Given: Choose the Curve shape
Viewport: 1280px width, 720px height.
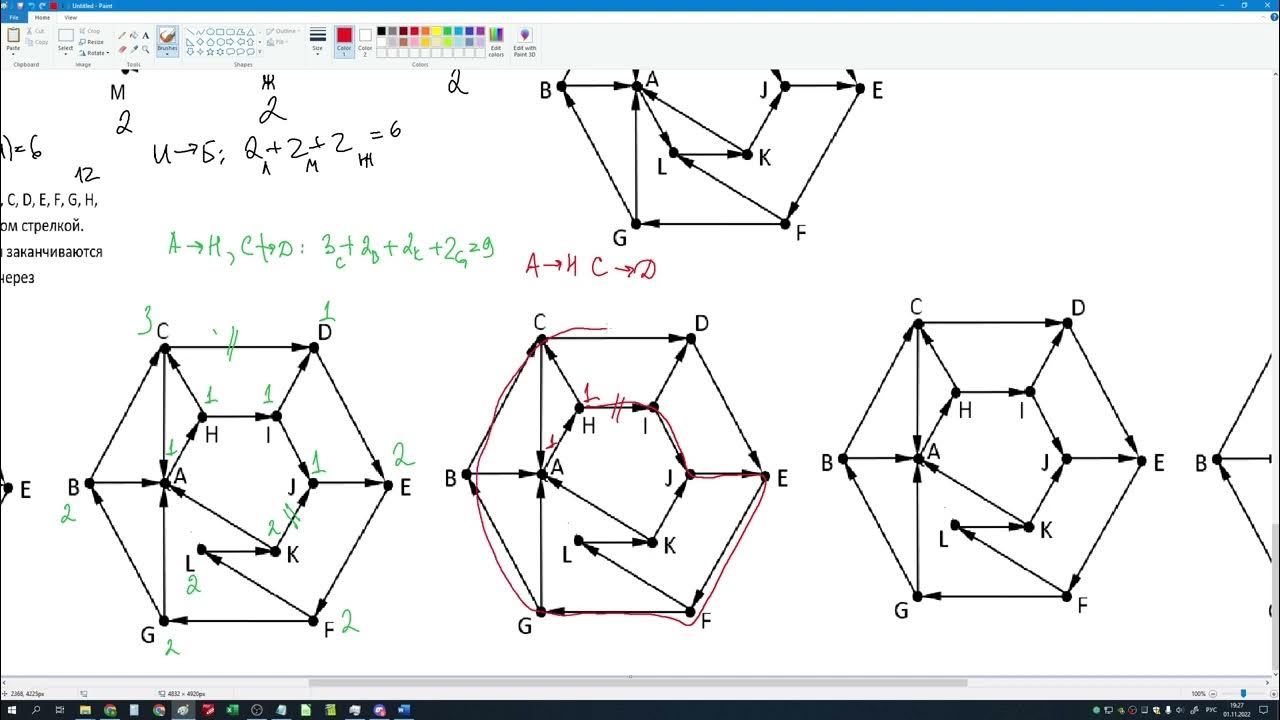Looking at the screenshot, I should click(200, 32).
